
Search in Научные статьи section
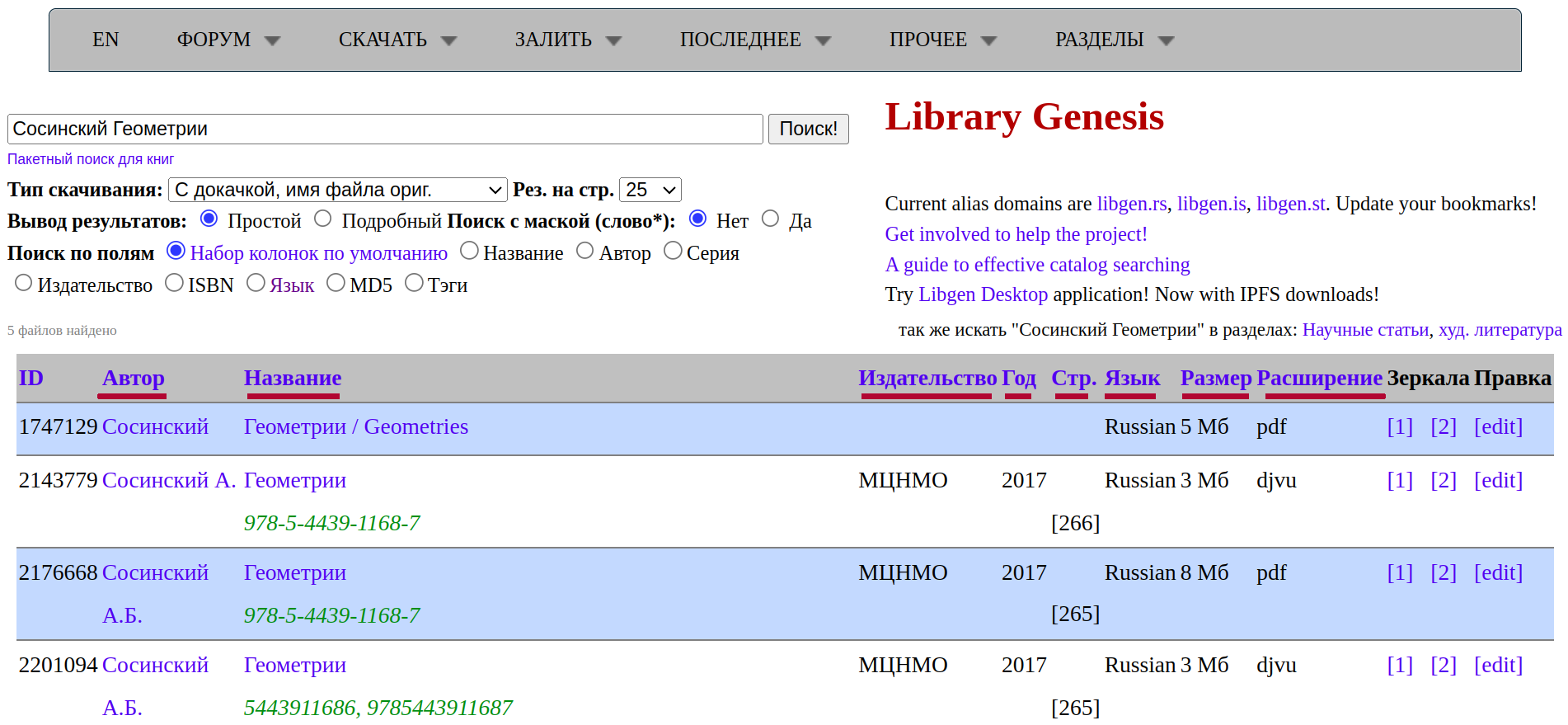[1365, 330]
